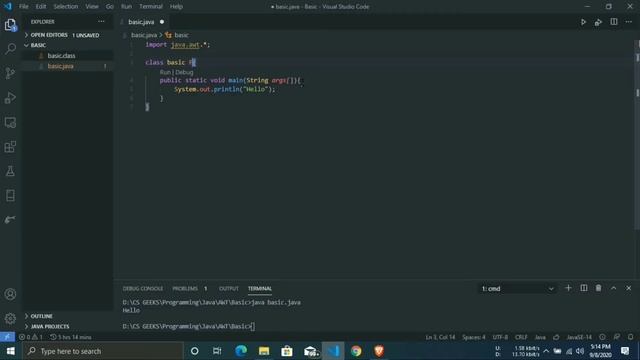Image resolution: width=640 pixels, height=360 pixels.
Task: Click the basic.java breadcrumb
Action: [144, 35]
